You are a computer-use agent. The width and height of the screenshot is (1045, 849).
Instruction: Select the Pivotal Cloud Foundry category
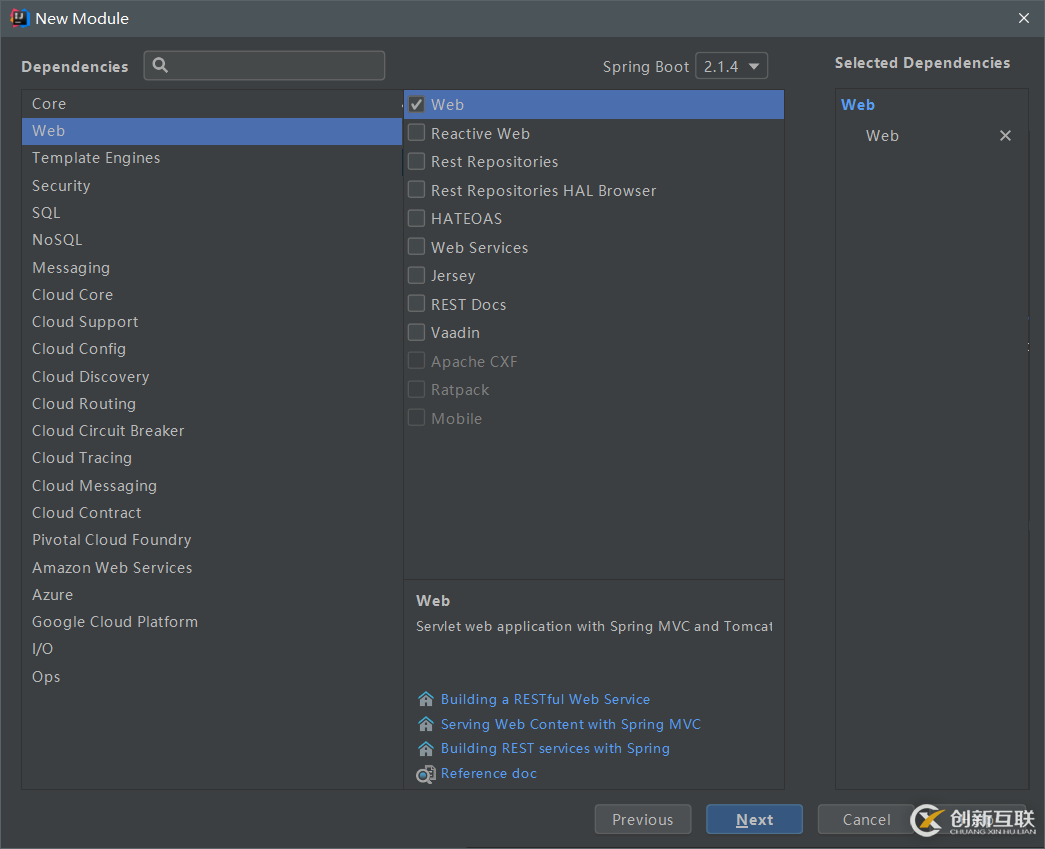[212, 540]
